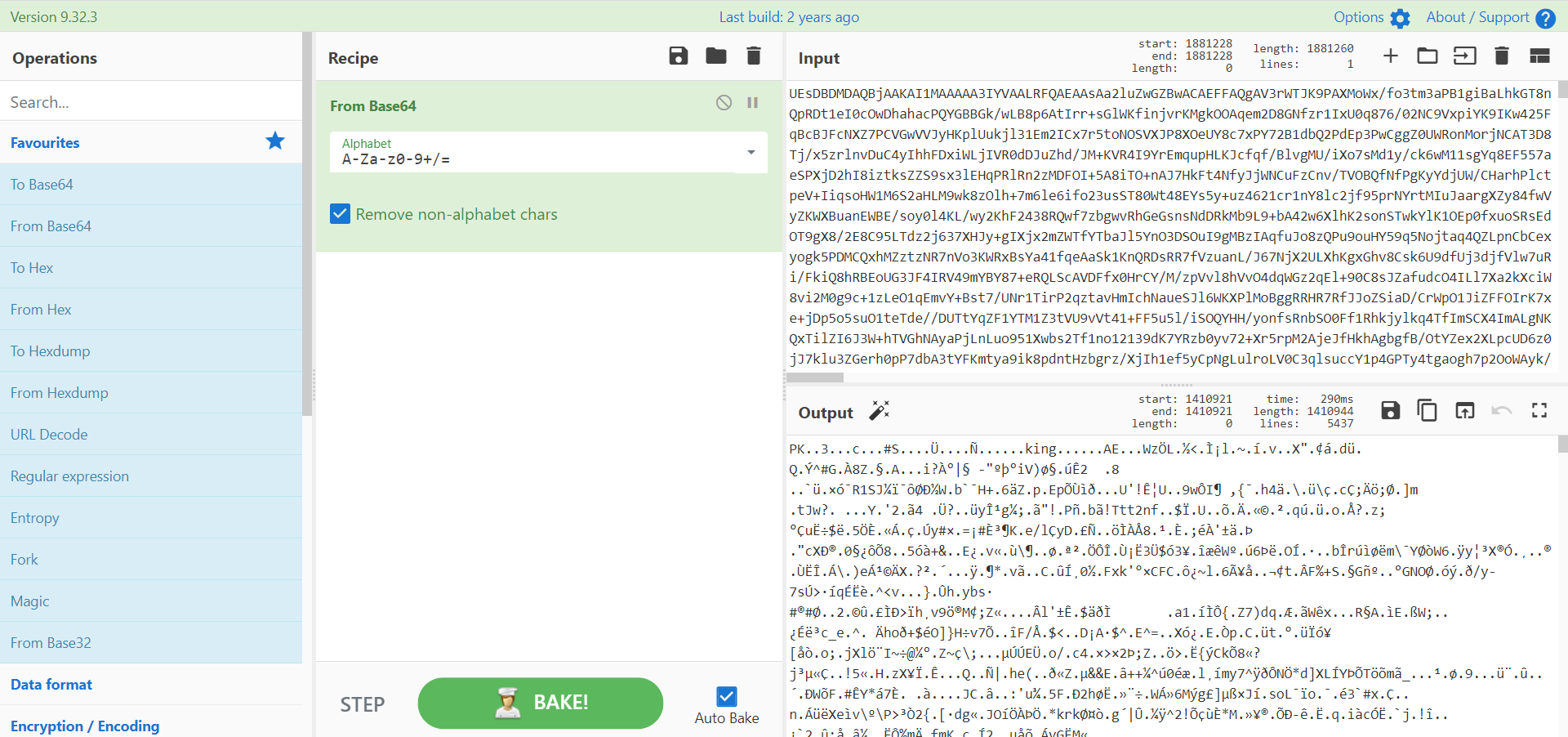Select To Base64 operation
Viewport: 1568px width, 737px height.
[151, 185]
